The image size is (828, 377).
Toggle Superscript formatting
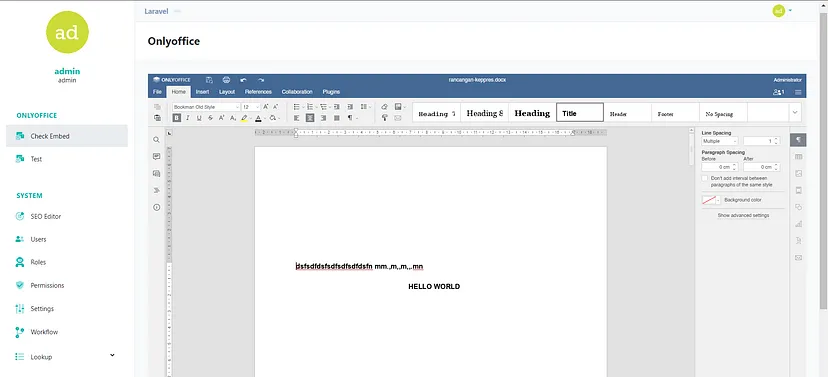222,118
